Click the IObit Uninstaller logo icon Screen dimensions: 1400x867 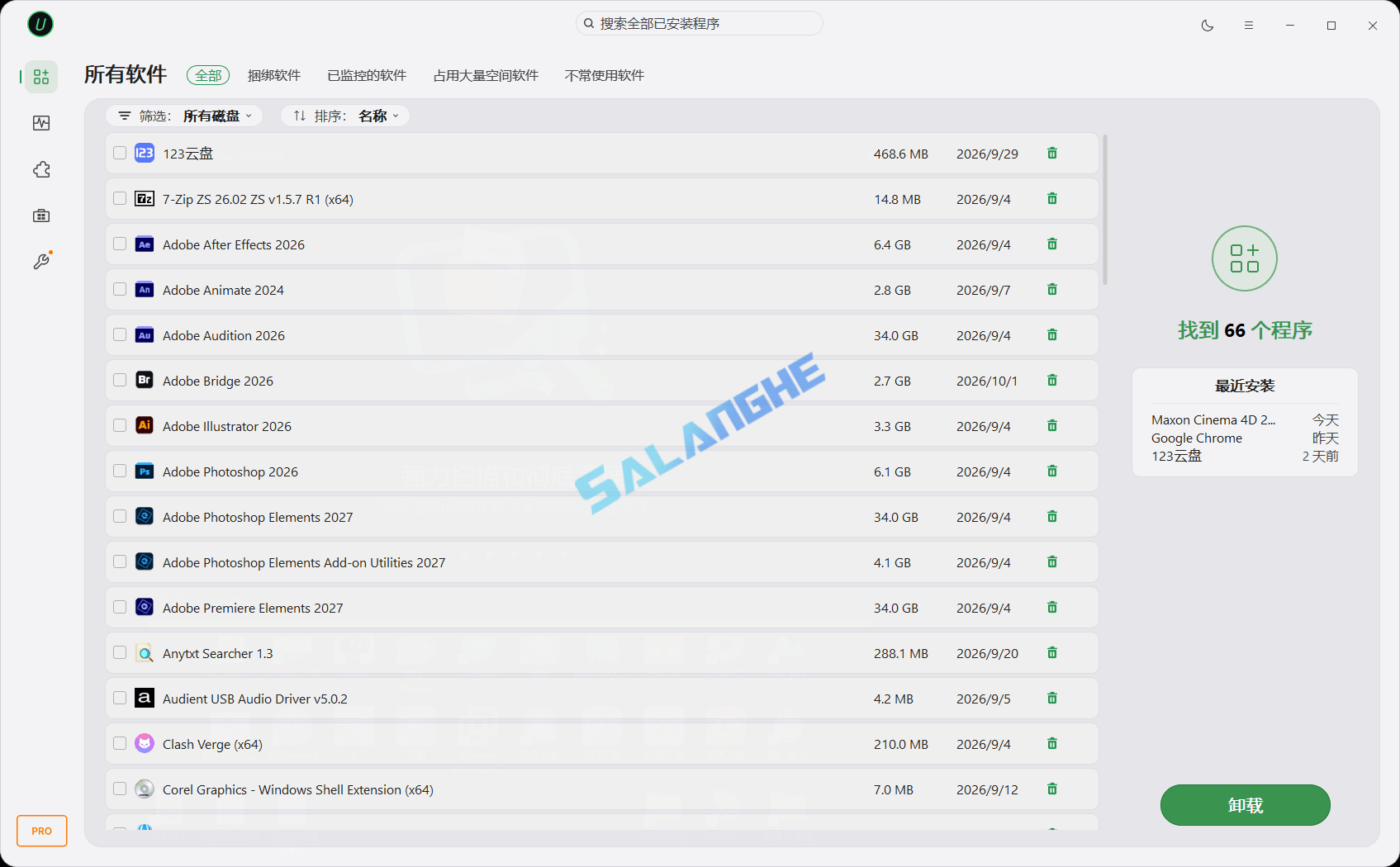[x=40, y=24]
